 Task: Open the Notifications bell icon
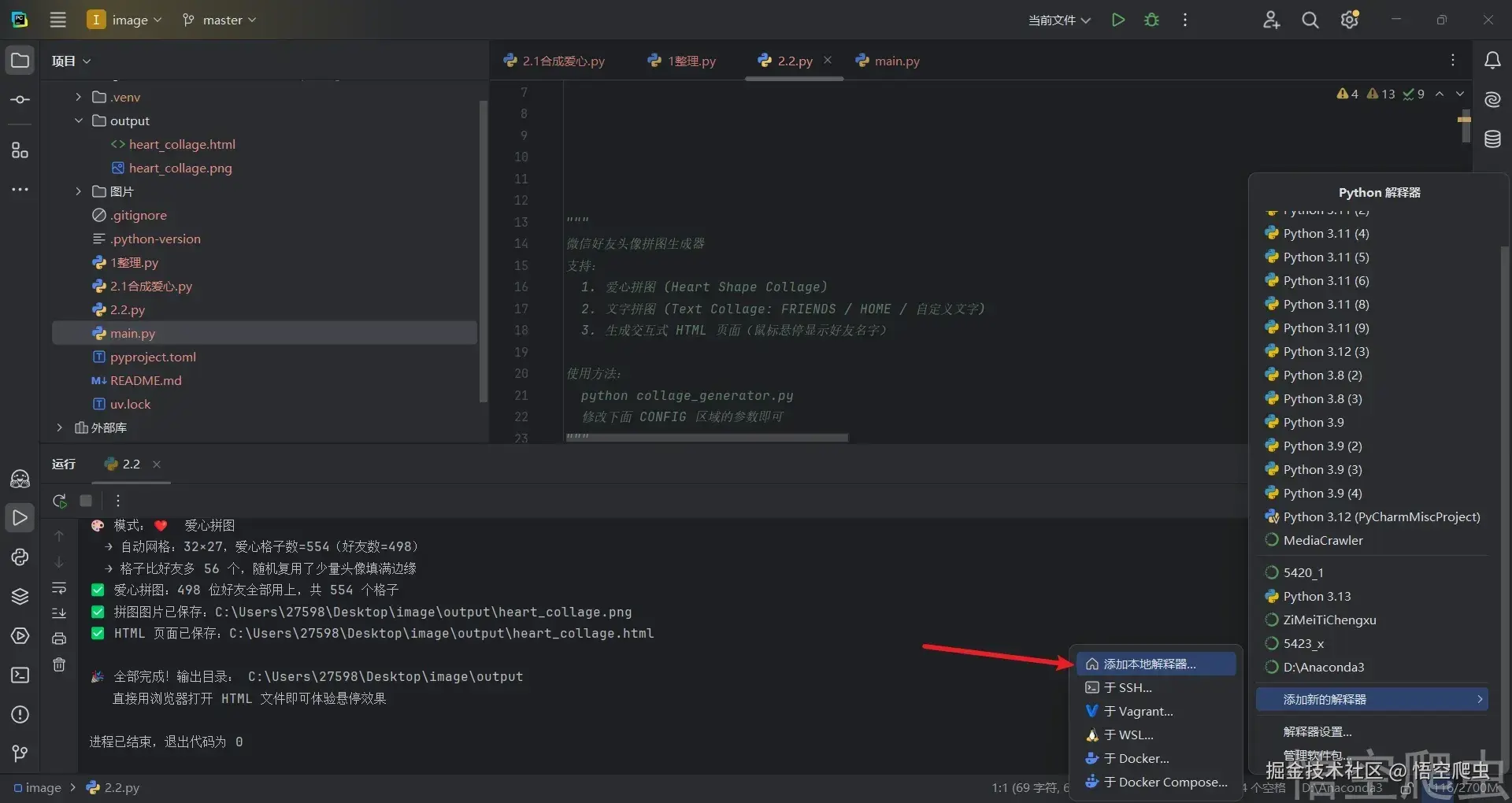[x=1492, y=61]
